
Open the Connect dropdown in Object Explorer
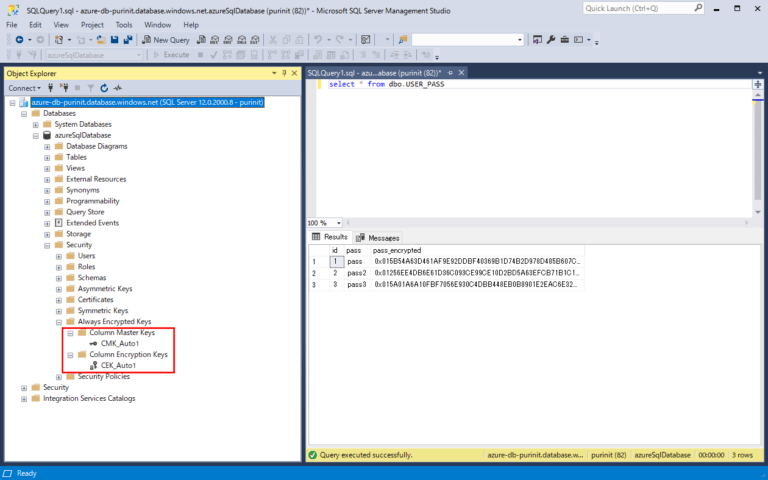point(24,88)
